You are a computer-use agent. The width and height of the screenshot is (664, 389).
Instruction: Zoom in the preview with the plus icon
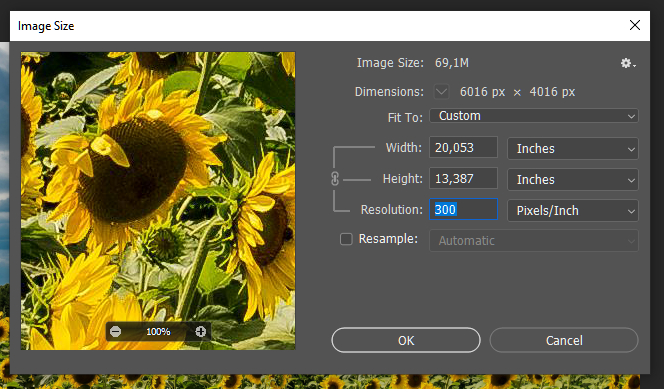tap(201, 331)
